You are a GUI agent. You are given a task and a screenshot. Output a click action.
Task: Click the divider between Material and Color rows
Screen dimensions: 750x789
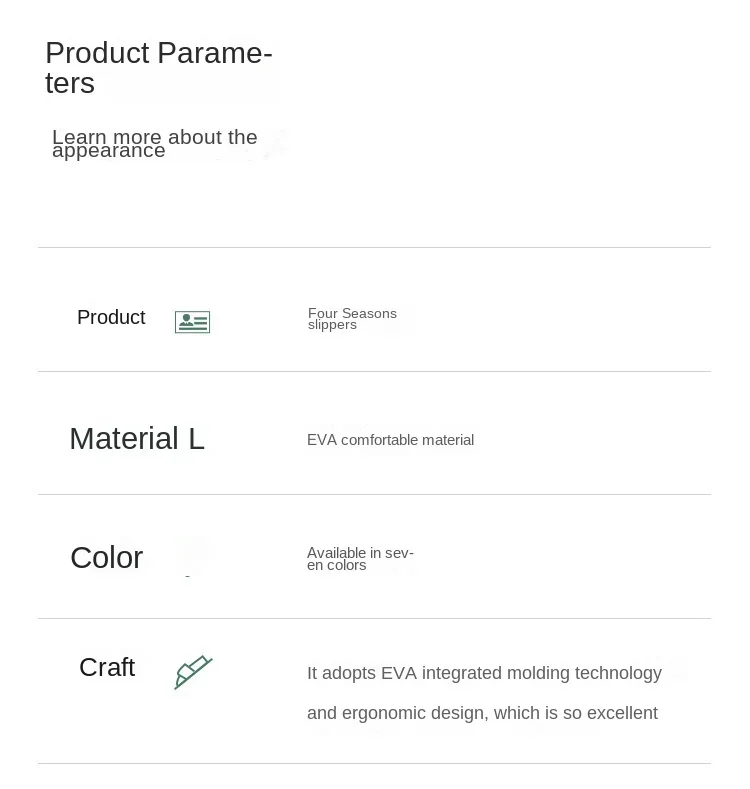(x=374, y=494)
